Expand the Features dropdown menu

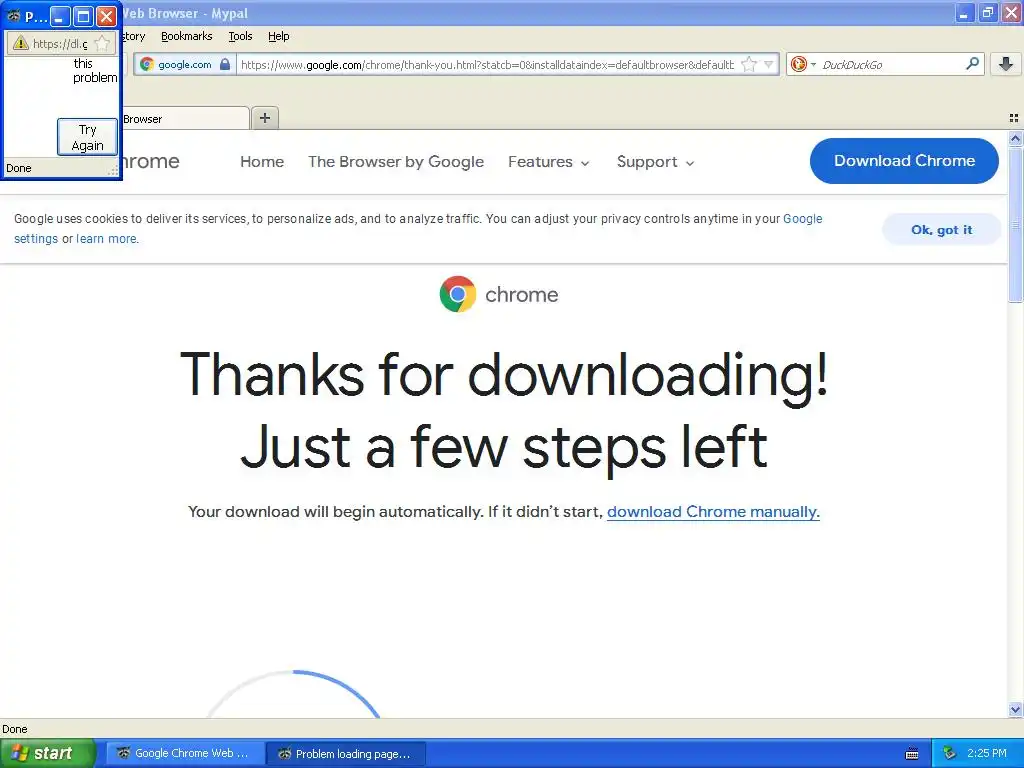(x=549, y=161)
